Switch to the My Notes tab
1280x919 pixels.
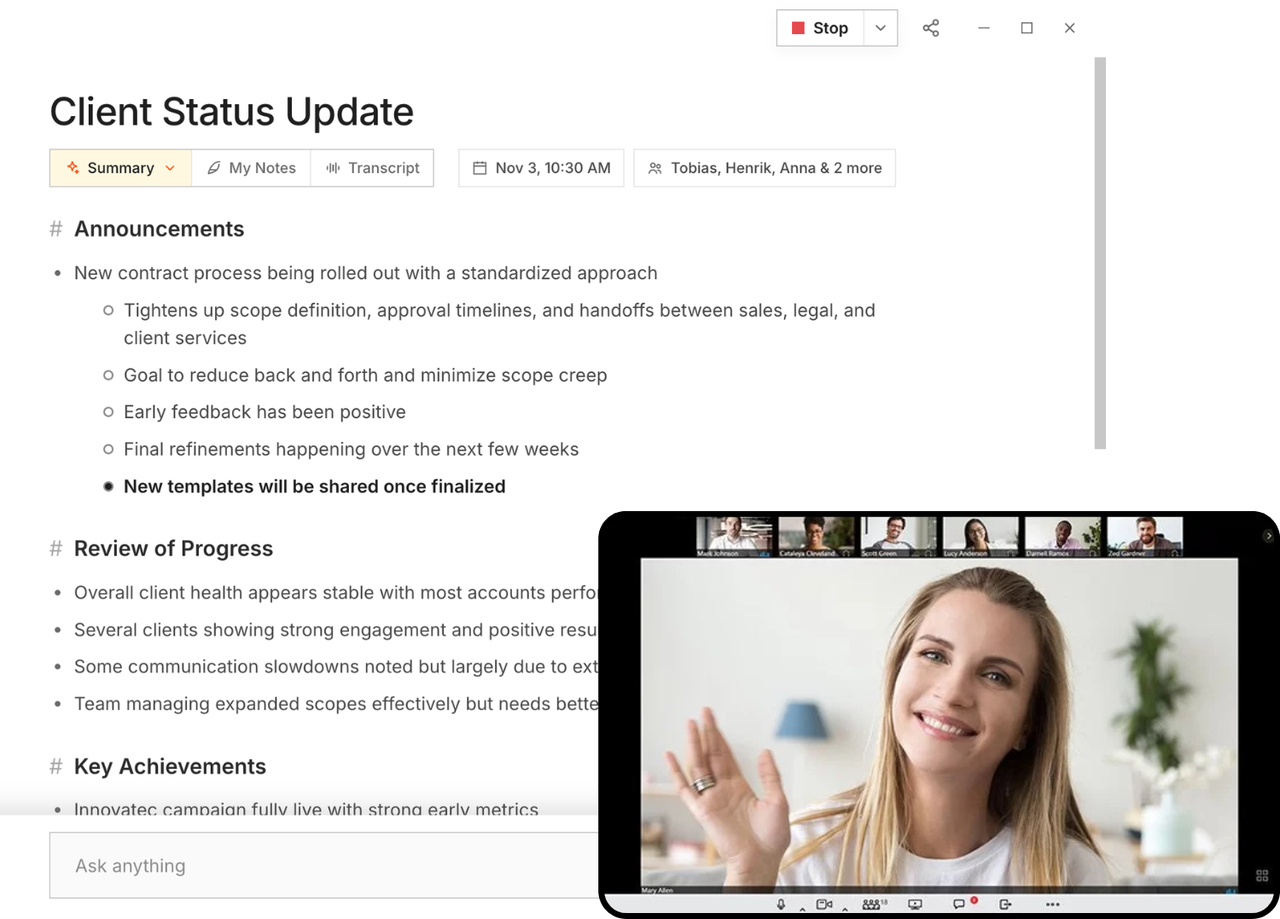click(x=251, y=168)
